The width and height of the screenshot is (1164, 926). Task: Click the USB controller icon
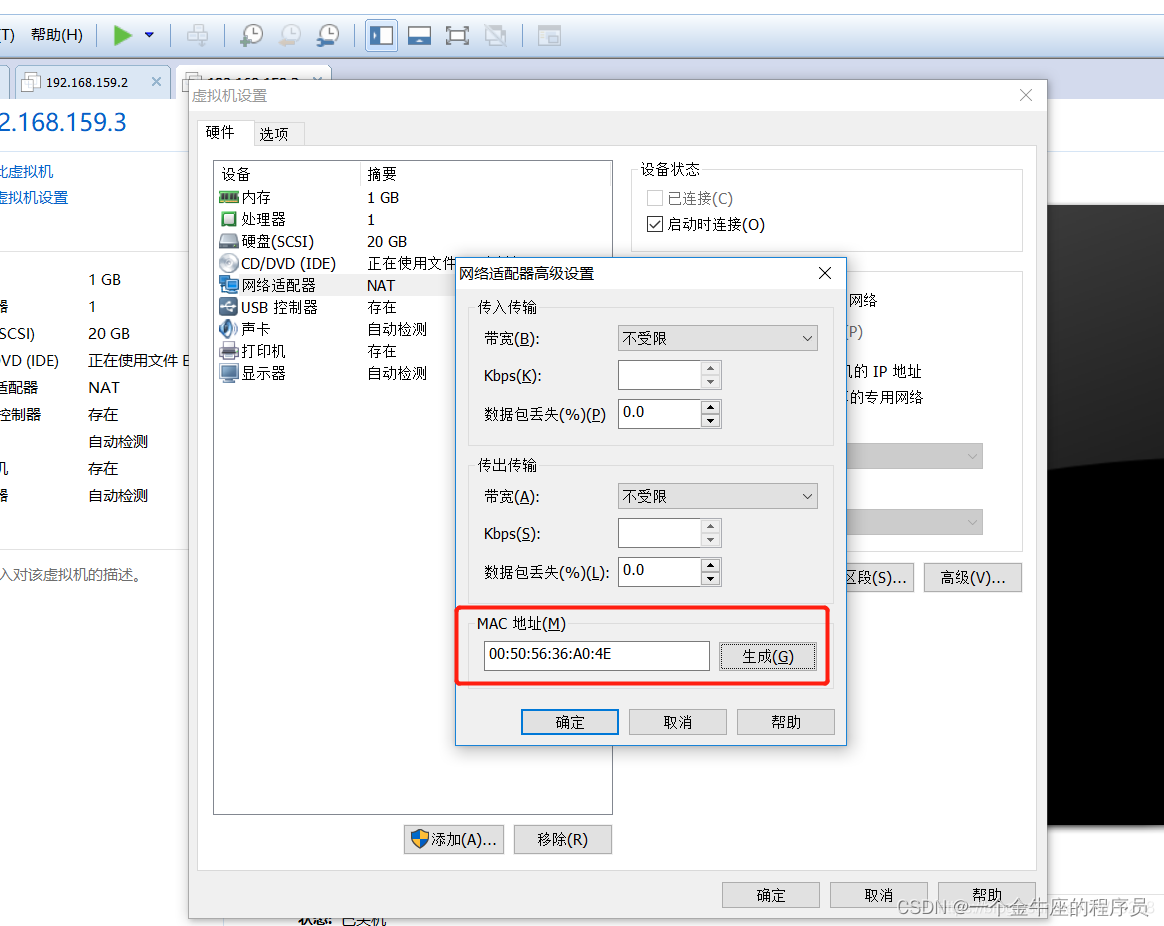click(x=229, y=307)
